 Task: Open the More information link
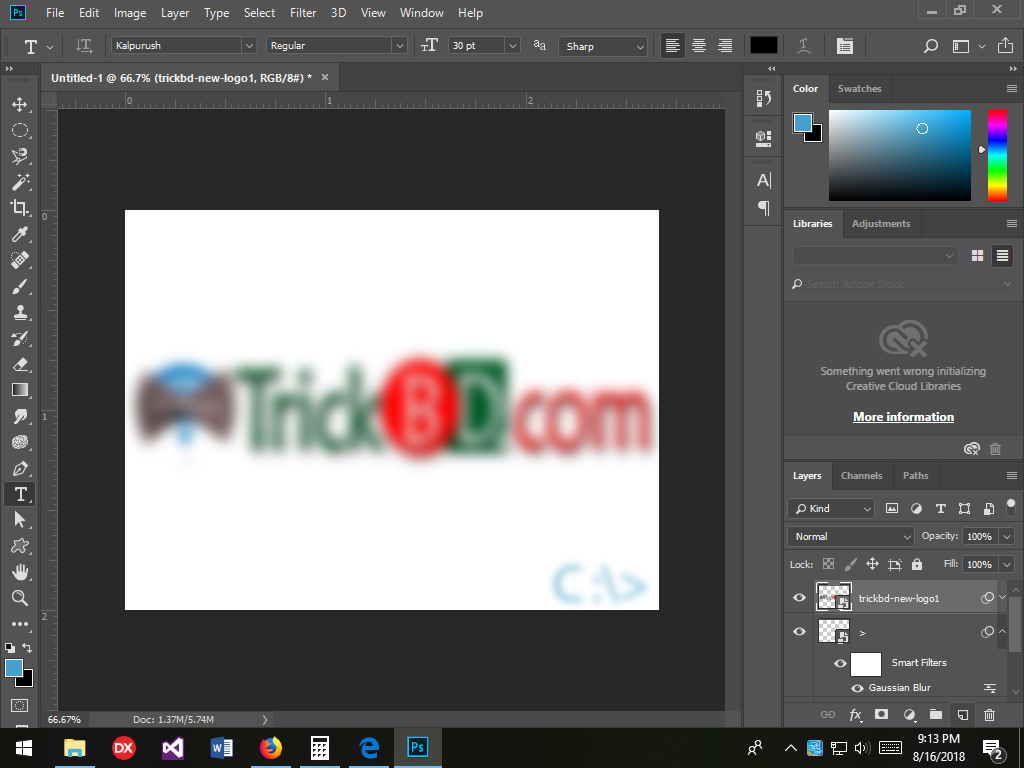pyautogui.click(x=903, y=417)
